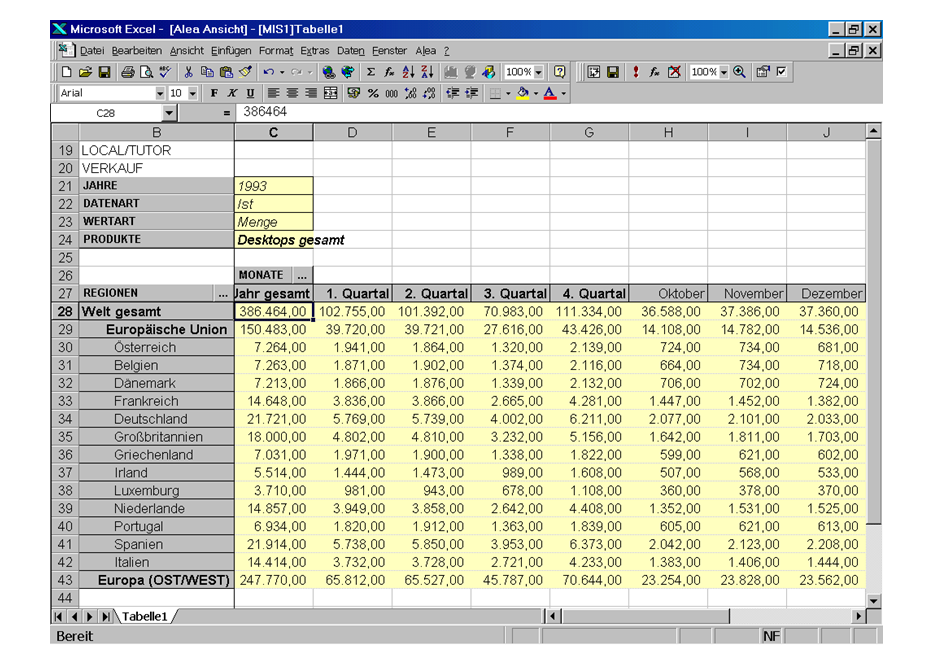Run the spelling check icon
Image resolution: width=936 pixels, height=662 pixels.
(165, 72)
